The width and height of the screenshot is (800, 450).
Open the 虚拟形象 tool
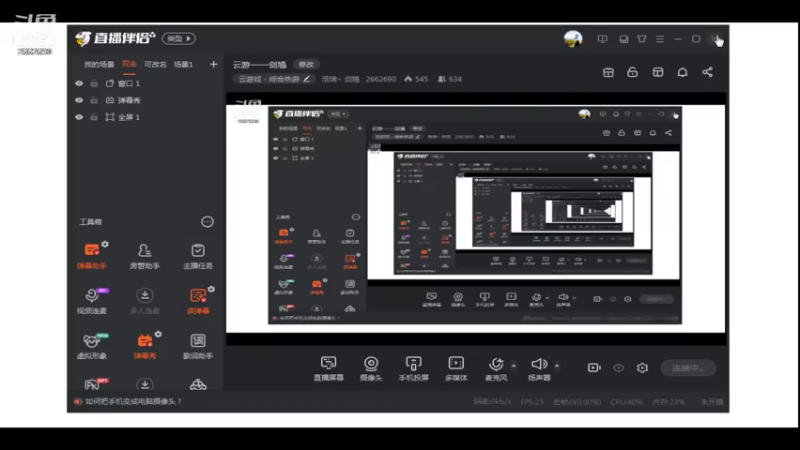pos(92,345)
